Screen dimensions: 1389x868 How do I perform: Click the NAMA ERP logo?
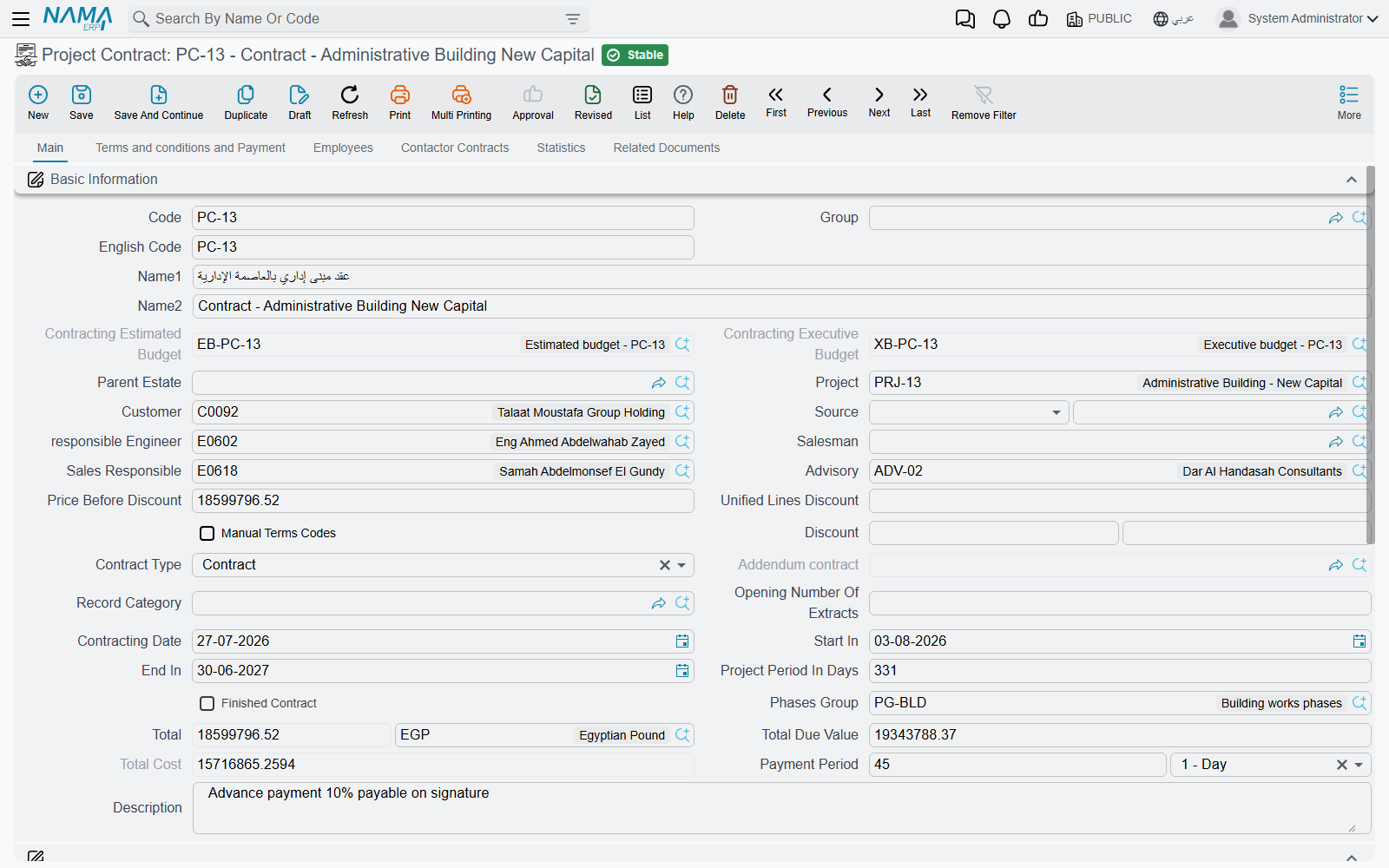click(78, 18)
